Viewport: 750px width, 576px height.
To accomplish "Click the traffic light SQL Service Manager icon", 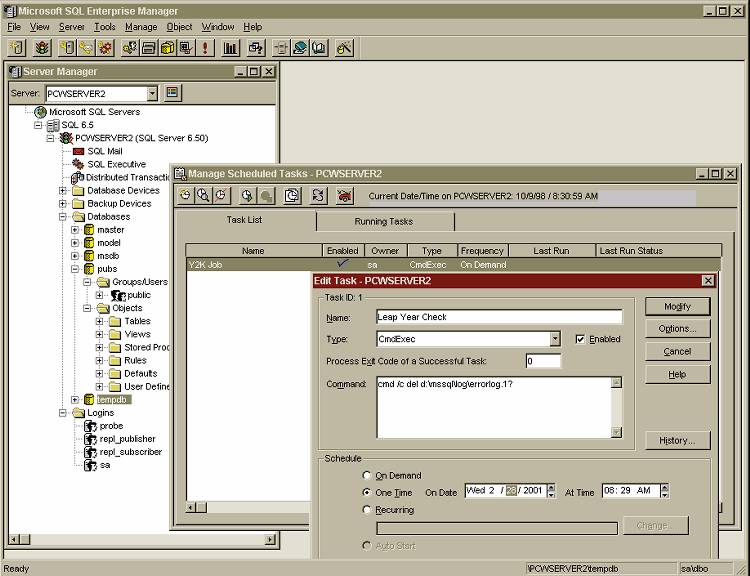I will tap(43, 48).
